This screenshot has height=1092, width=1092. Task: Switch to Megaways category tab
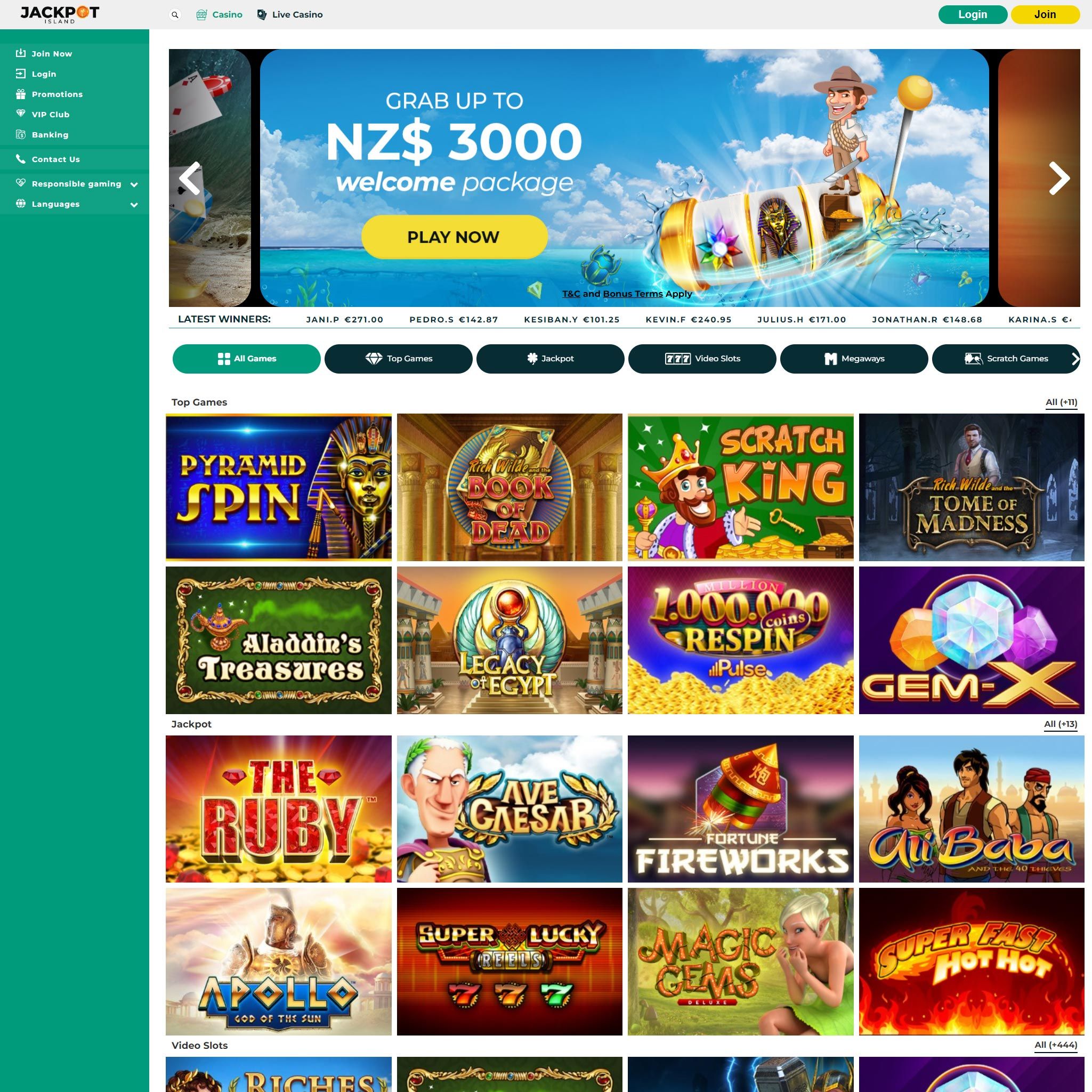pyautogui.click(x=854, y=359)
